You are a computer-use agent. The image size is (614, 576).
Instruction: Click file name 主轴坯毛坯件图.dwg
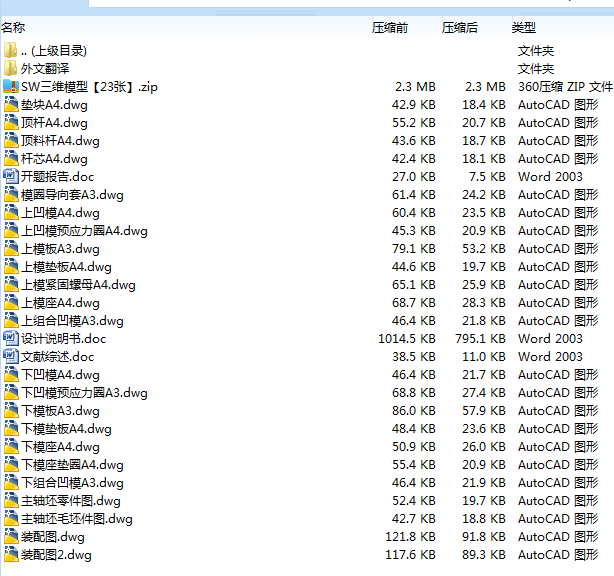(x=77, y=519)
